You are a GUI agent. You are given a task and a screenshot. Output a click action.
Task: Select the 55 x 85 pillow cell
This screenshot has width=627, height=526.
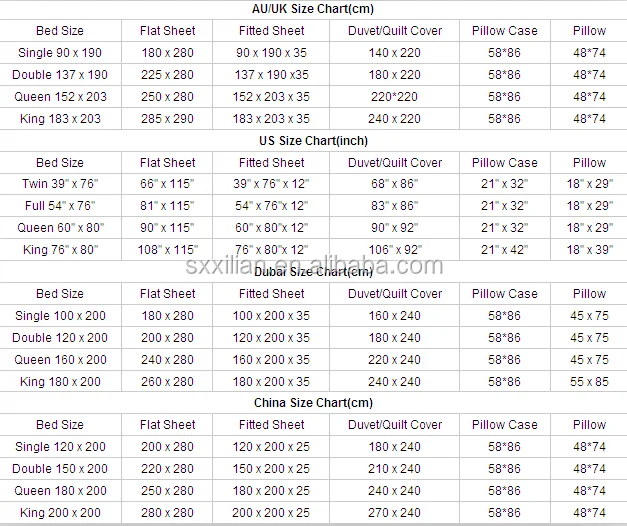point(589,382)
